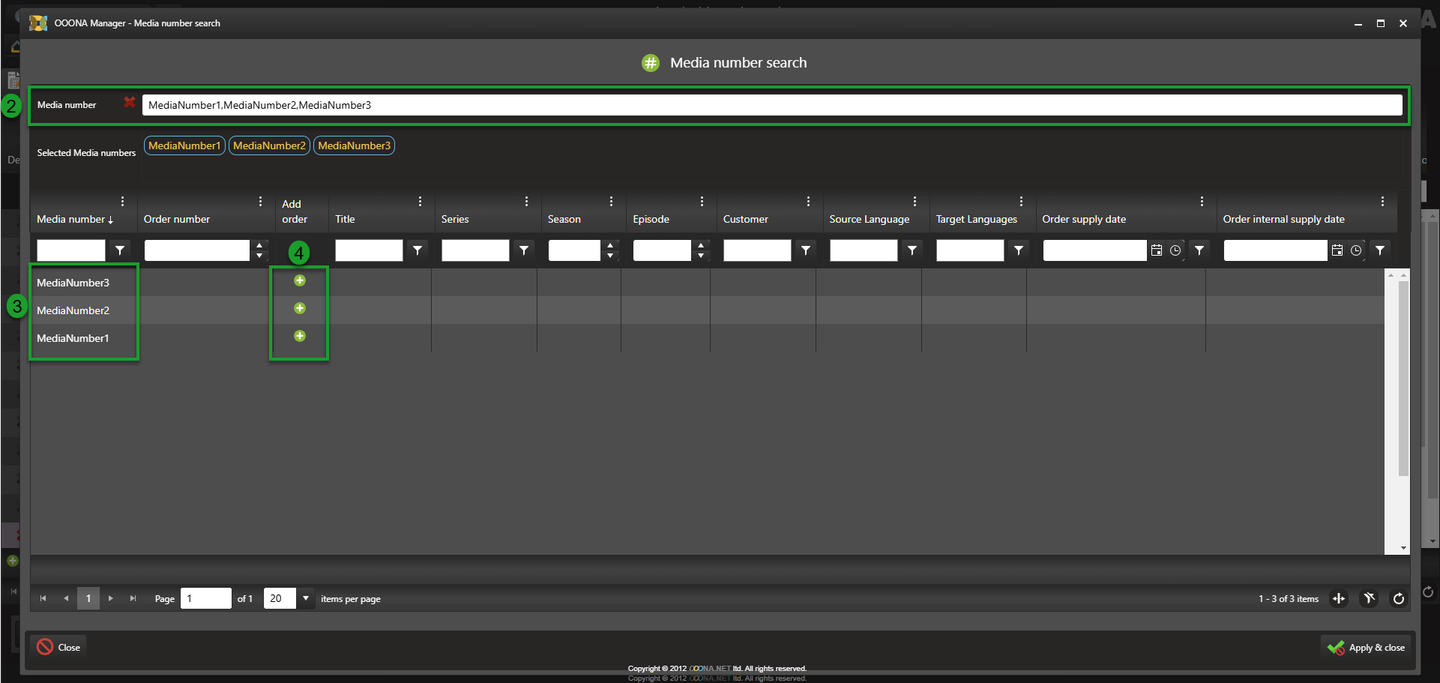Focus the Media number text input
Screen dimensions: 1440x683
click(x=771, y=105)
